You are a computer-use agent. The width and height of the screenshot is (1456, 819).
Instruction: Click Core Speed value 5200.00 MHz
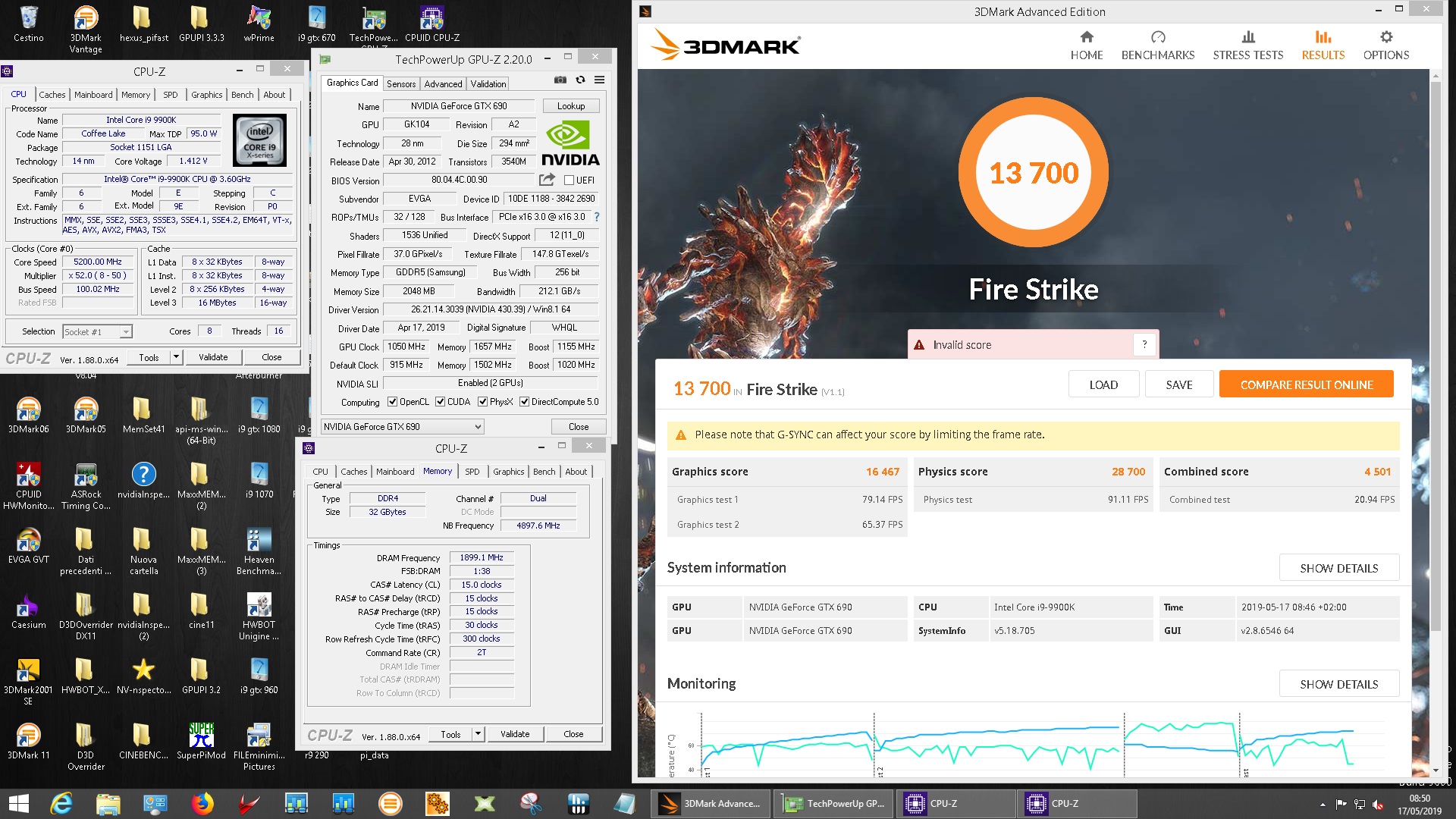tap(98, 262)
